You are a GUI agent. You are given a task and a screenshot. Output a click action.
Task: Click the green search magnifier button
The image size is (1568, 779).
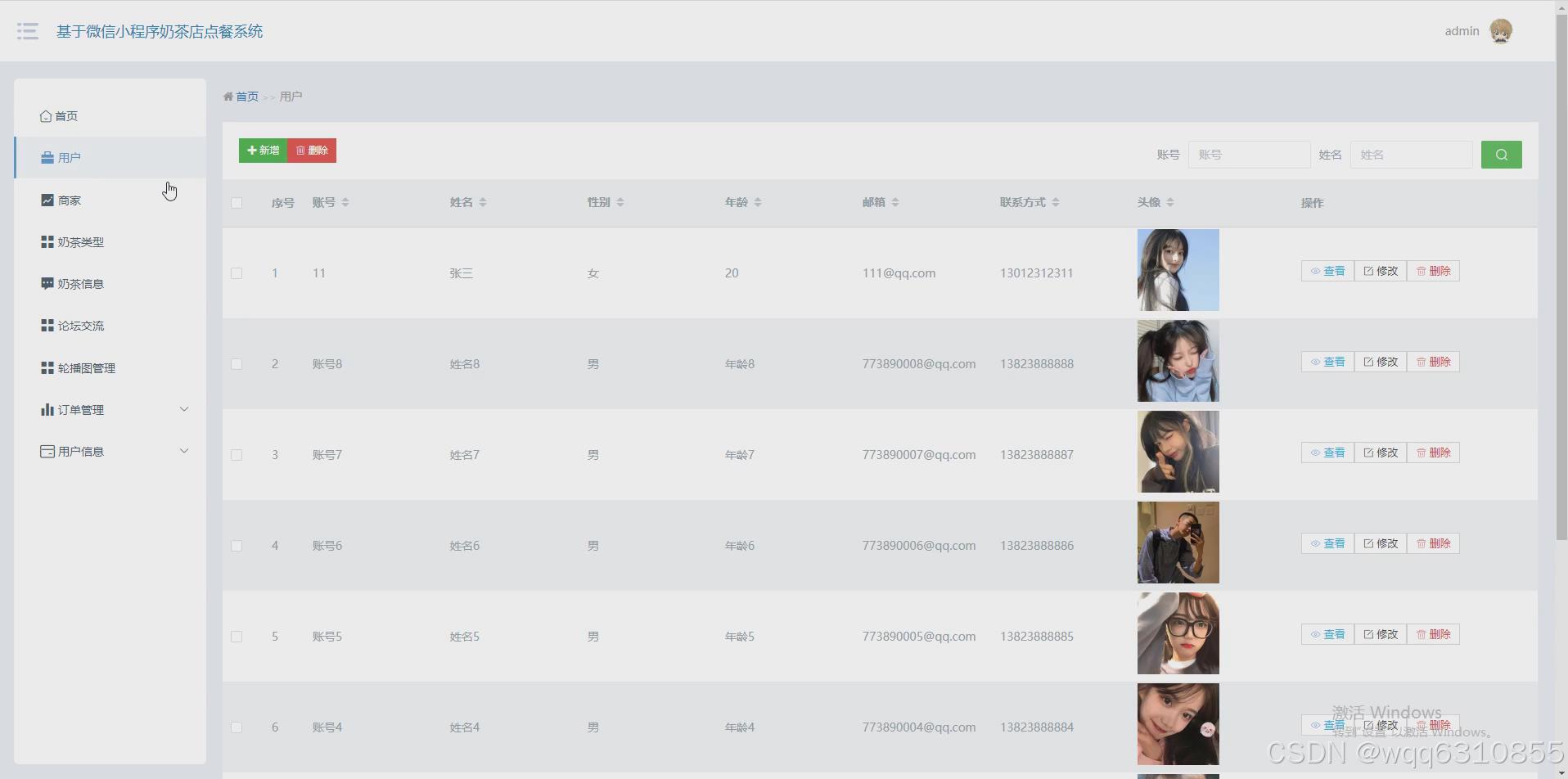click(x=1501, y=155)
